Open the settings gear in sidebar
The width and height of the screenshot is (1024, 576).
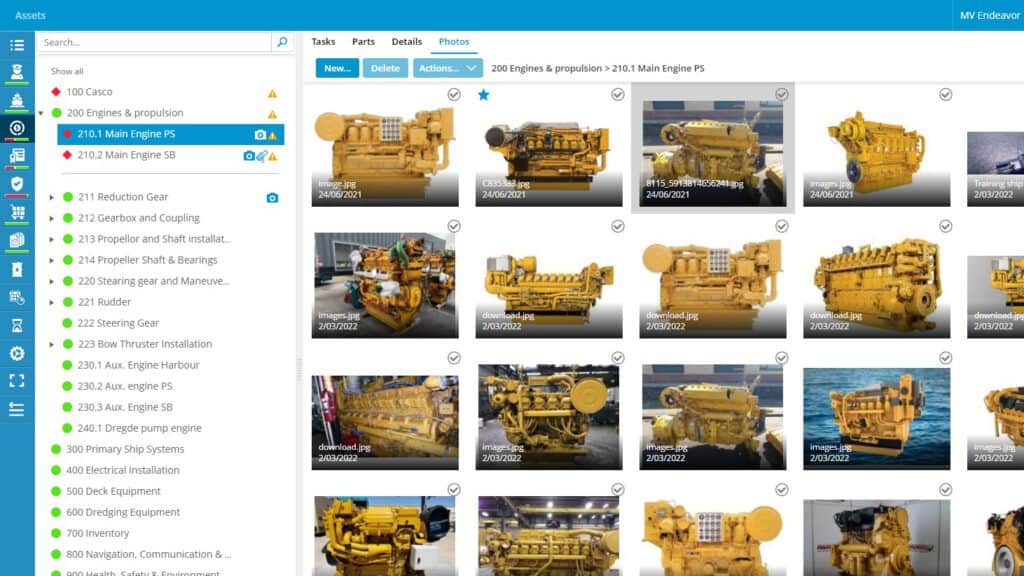click(x=16, y=353)
